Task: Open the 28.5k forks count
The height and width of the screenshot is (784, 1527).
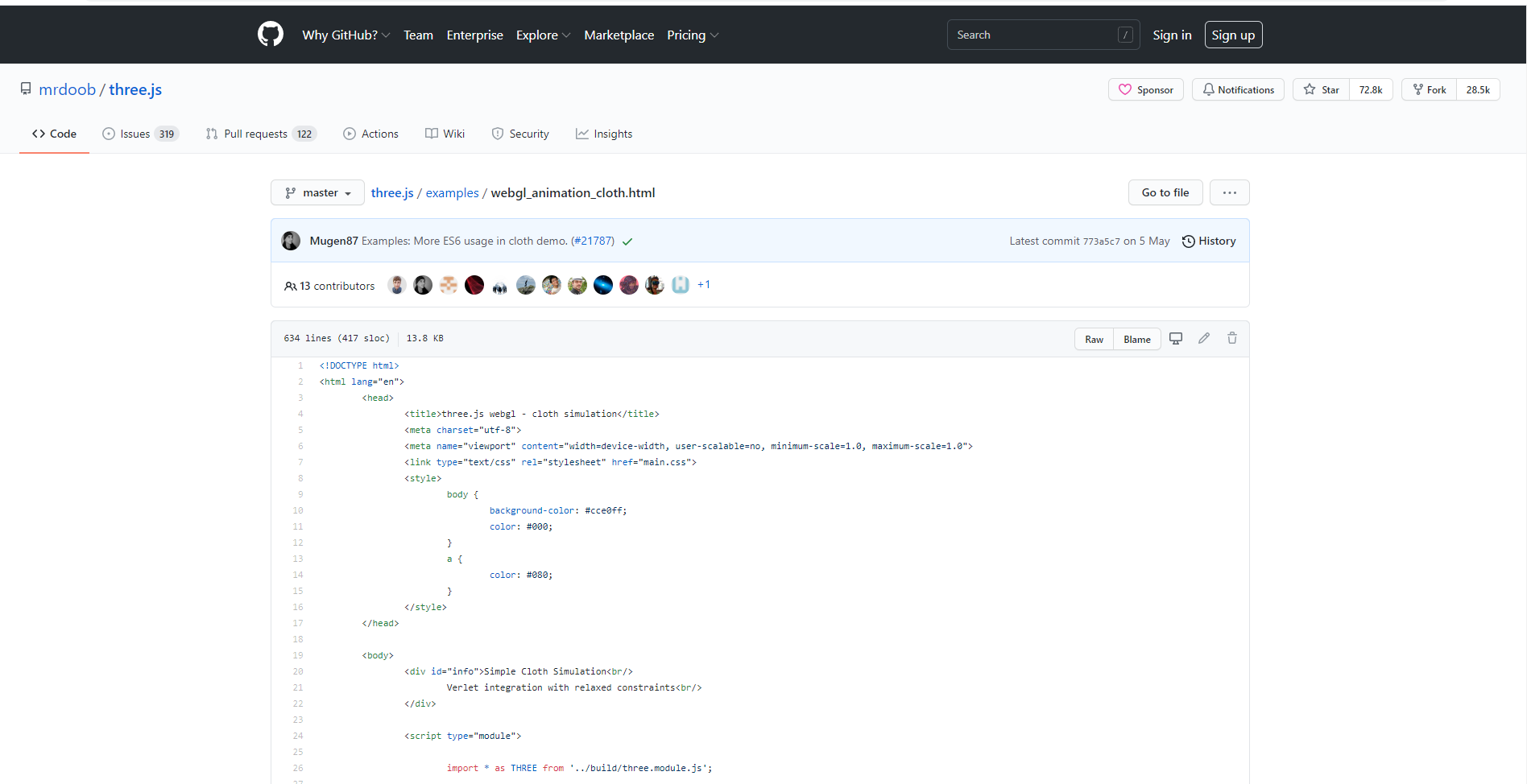Action: coord(1478,89)
